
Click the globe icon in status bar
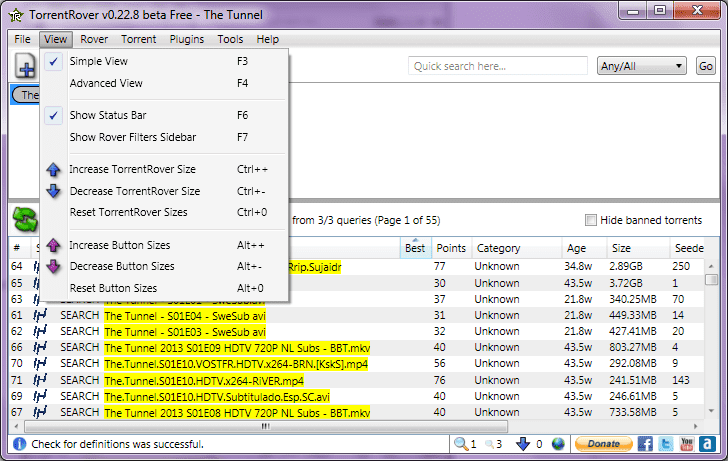(558, 444)
